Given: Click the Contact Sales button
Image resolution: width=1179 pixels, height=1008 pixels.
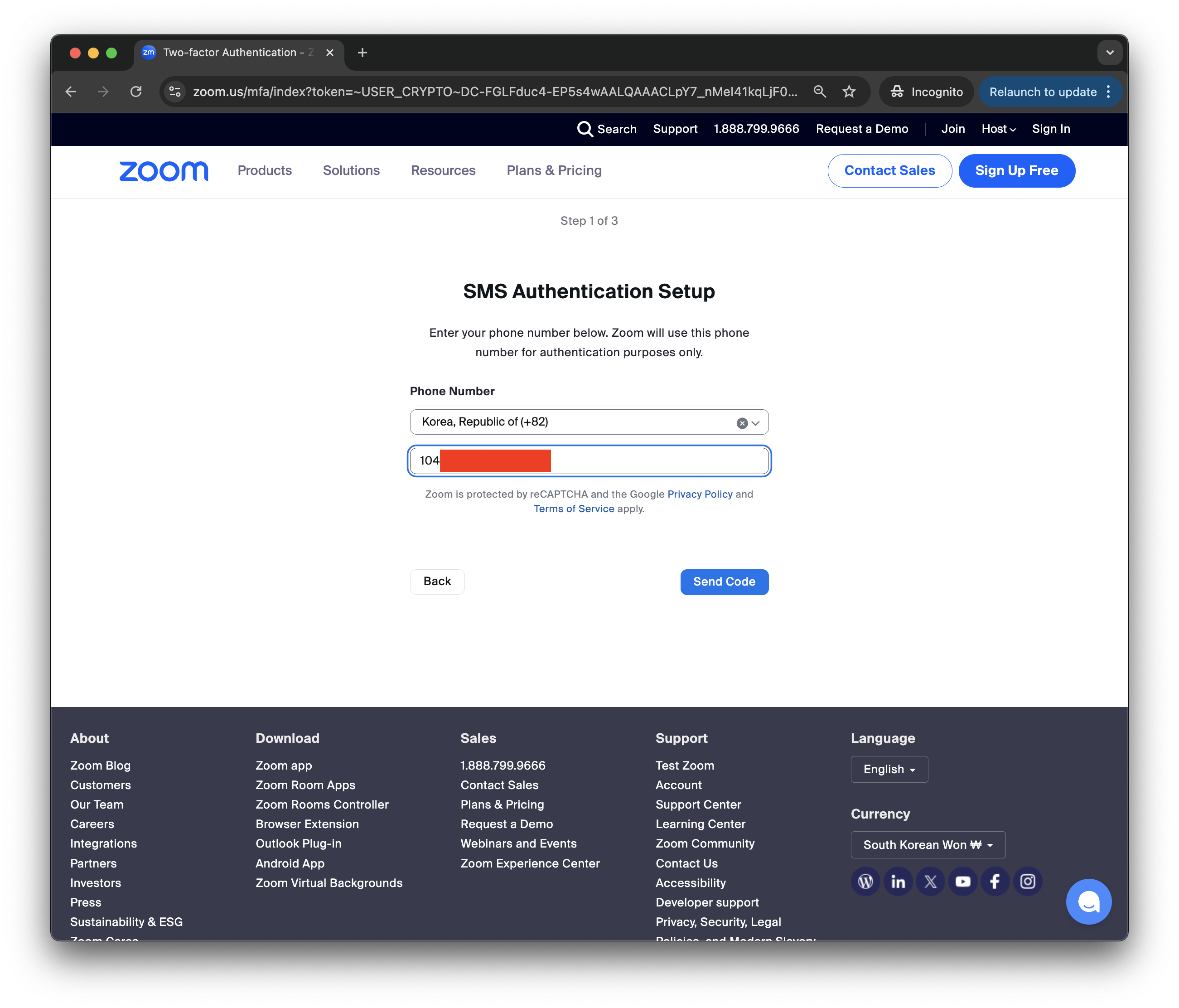Looking at the screenshot, I should 889,170.
